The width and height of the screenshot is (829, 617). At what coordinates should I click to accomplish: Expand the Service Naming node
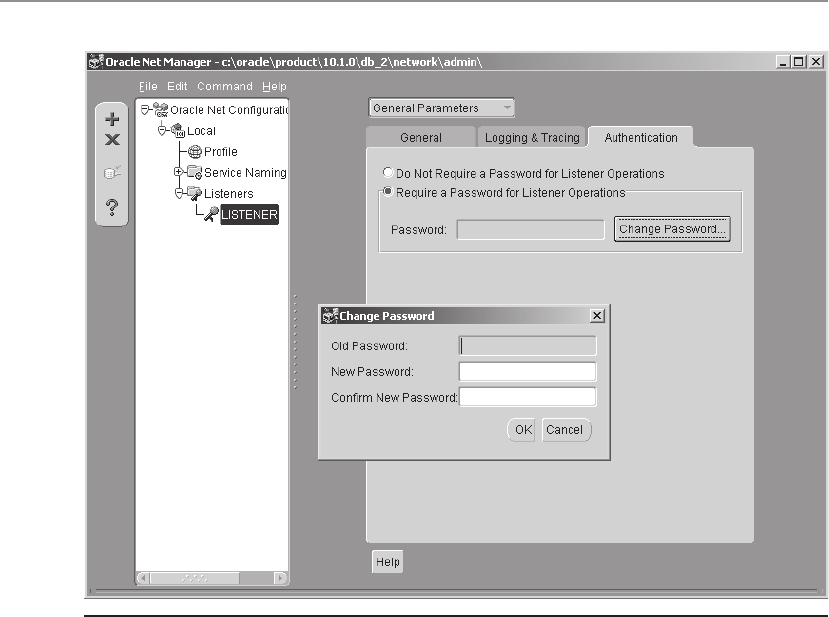[x=179, y=172]
